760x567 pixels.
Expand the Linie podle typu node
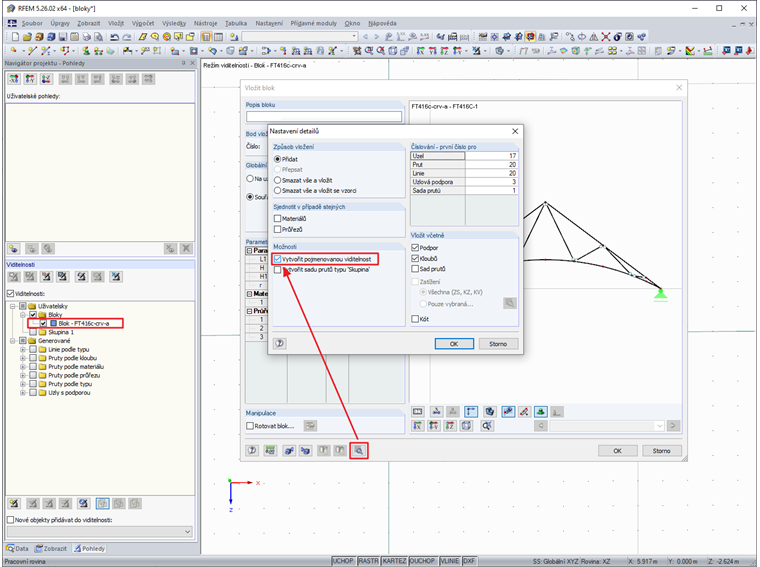[x=23, y=349]
